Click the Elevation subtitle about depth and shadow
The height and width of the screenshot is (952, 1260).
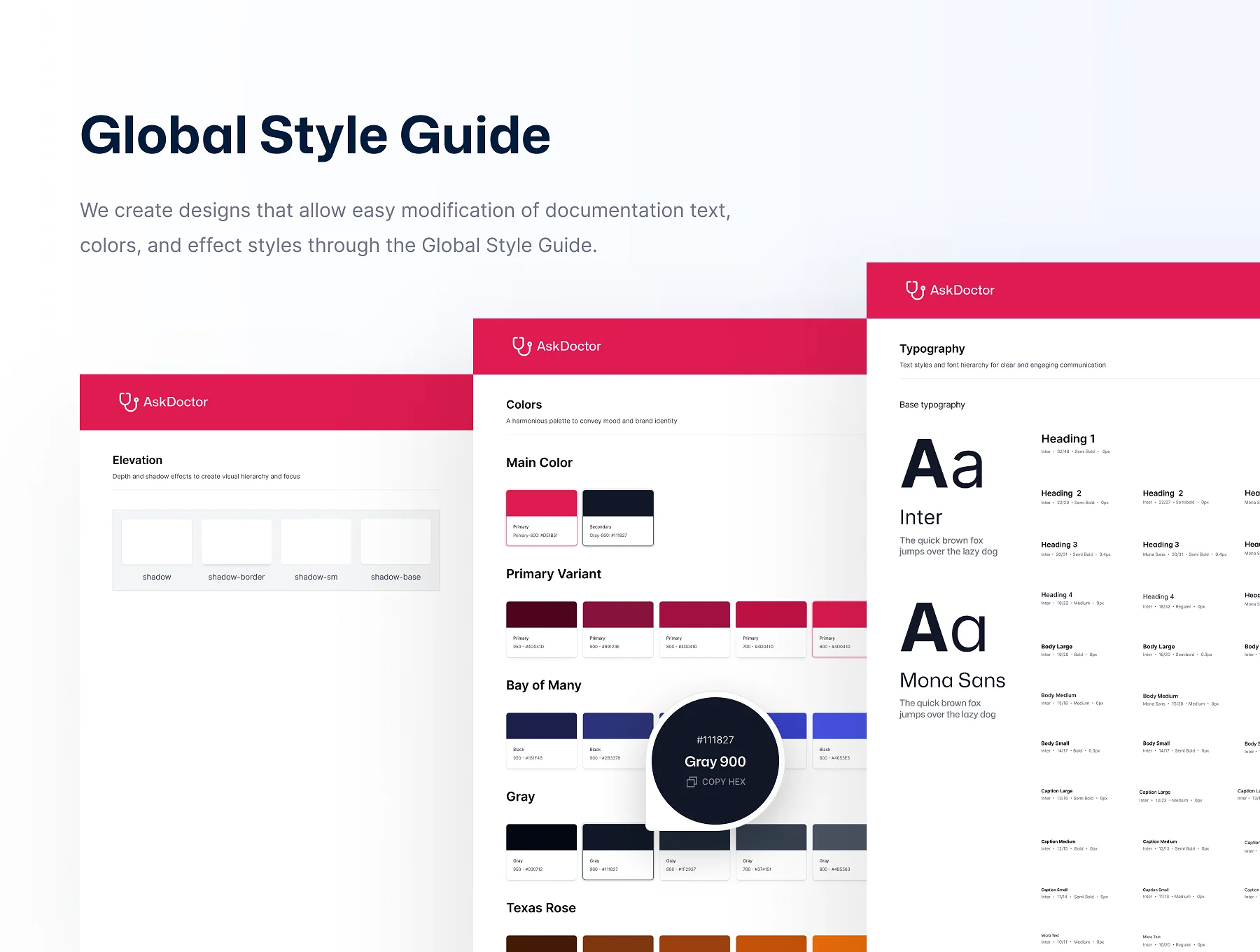click(206, 476)
